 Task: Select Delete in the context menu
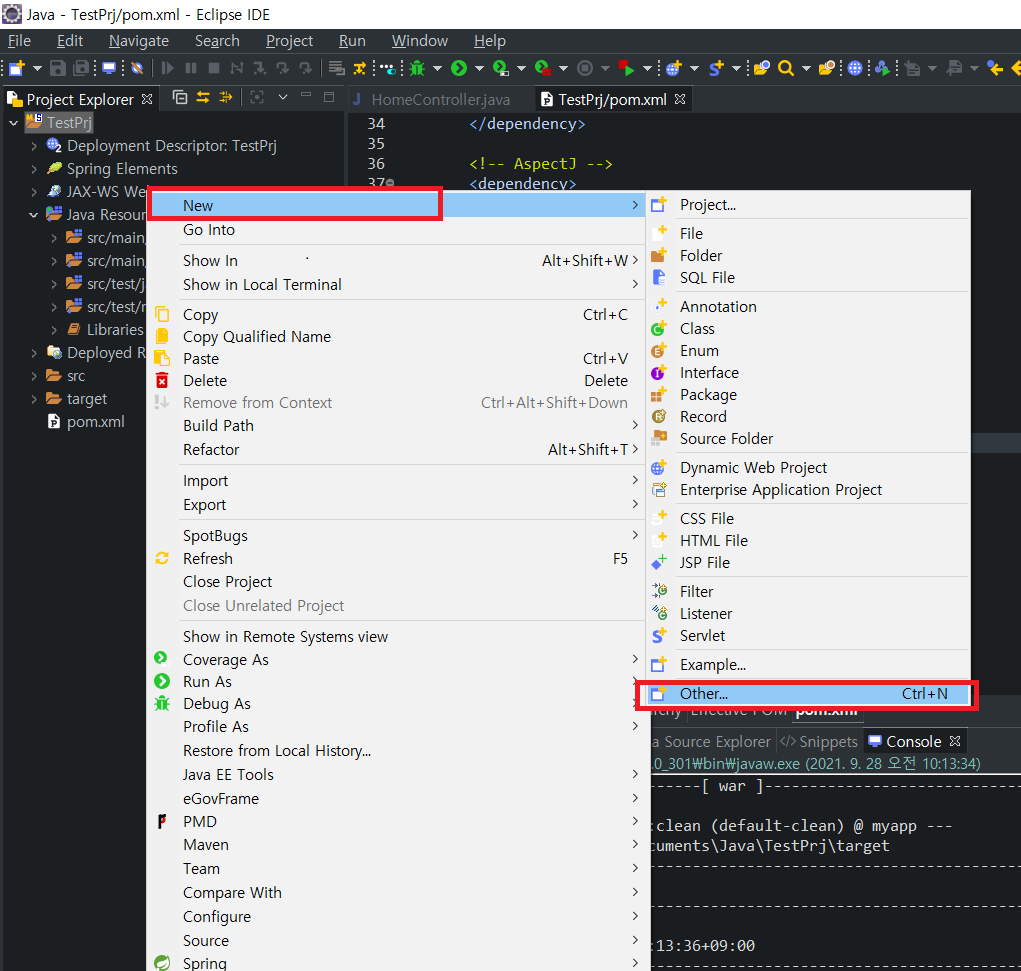[397, 381]
